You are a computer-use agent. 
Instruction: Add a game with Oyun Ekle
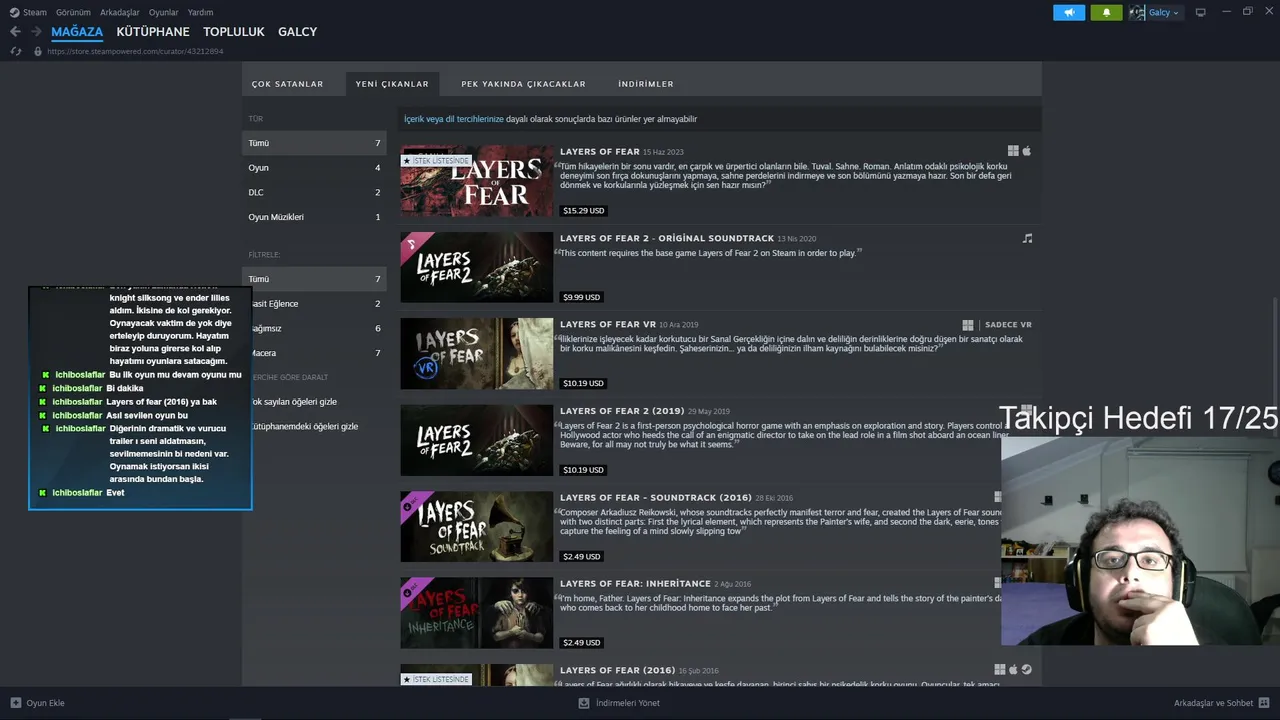[37, 703]
